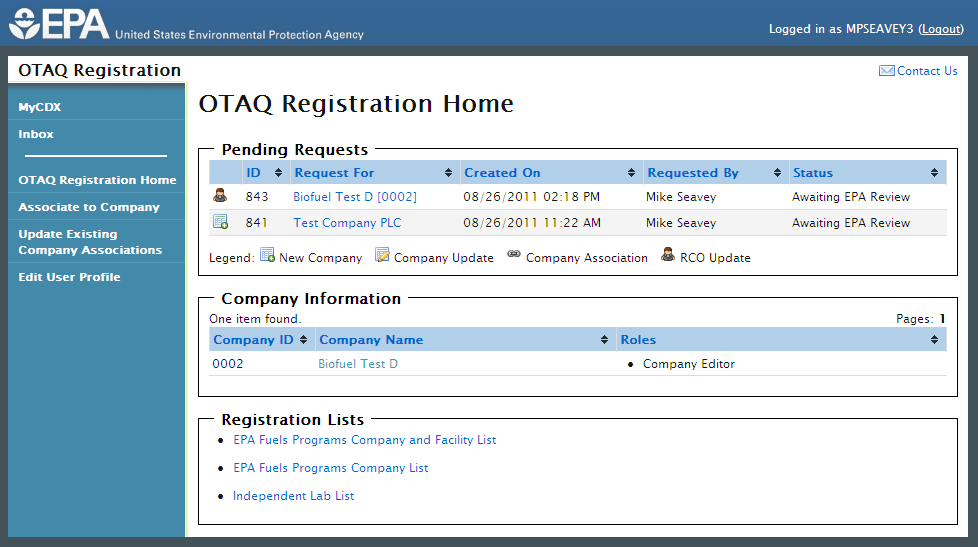Click the New Company legend icon
This screenshot has height=547, width=978.
[267, 255]
